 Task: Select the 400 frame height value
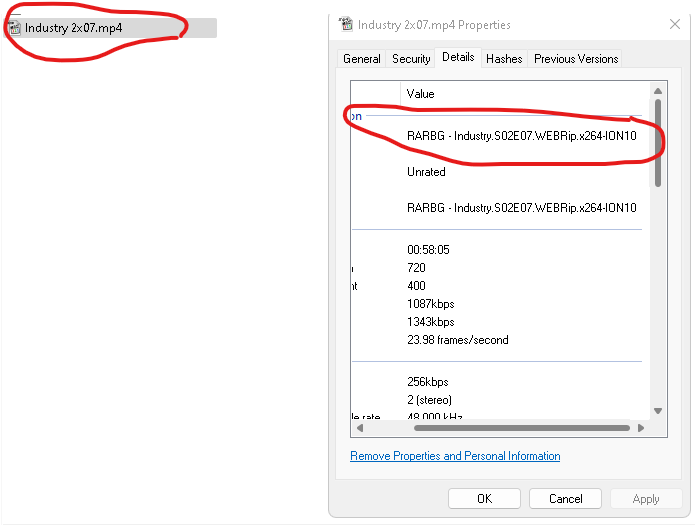coord(416,286)
